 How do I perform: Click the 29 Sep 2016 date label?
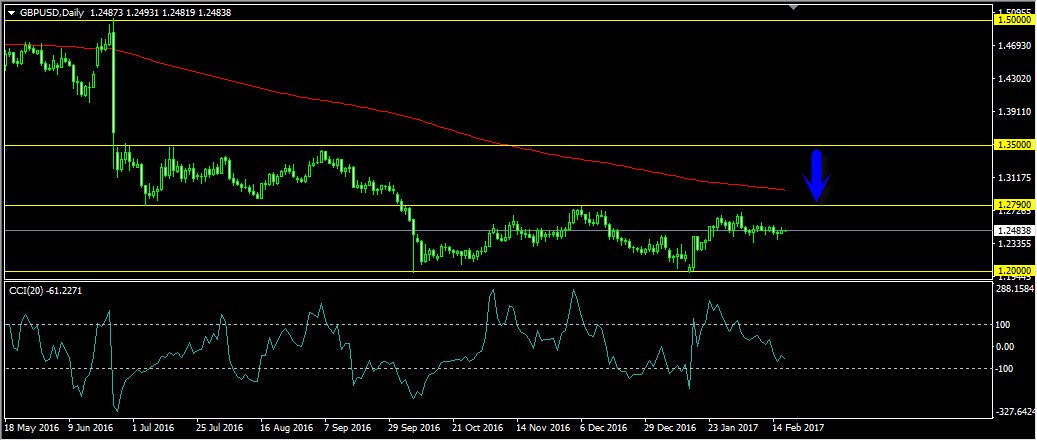click(414, 428)
